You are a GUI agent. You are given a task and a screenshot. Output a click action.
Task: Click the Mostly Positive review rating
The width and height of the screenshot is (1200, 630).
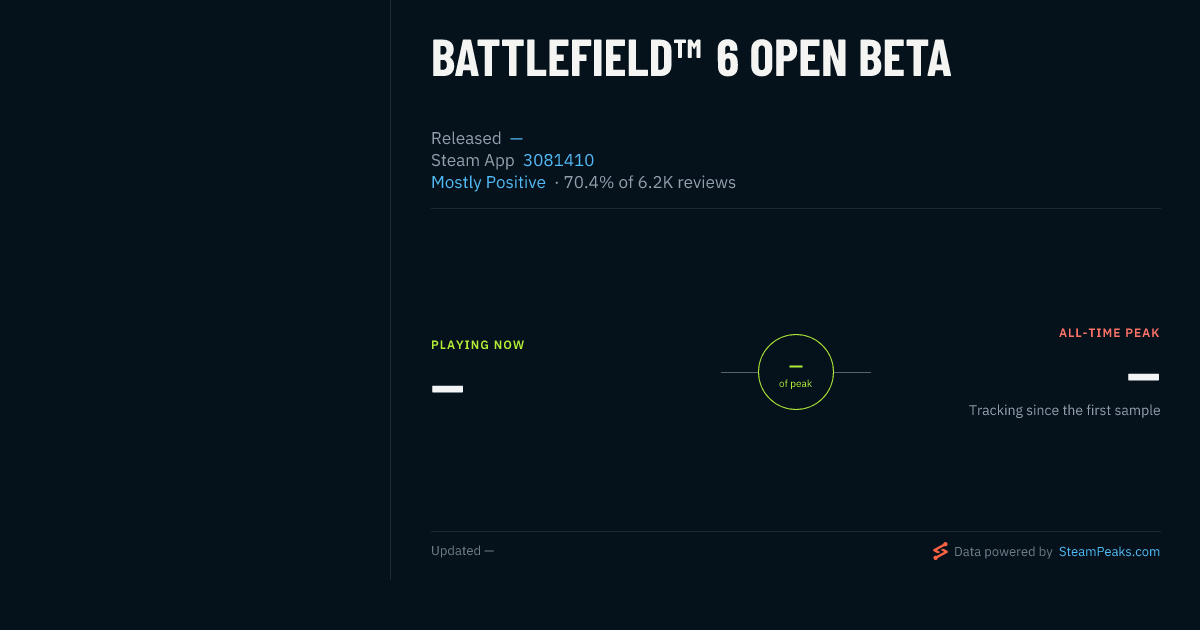(x=488, y=182)
